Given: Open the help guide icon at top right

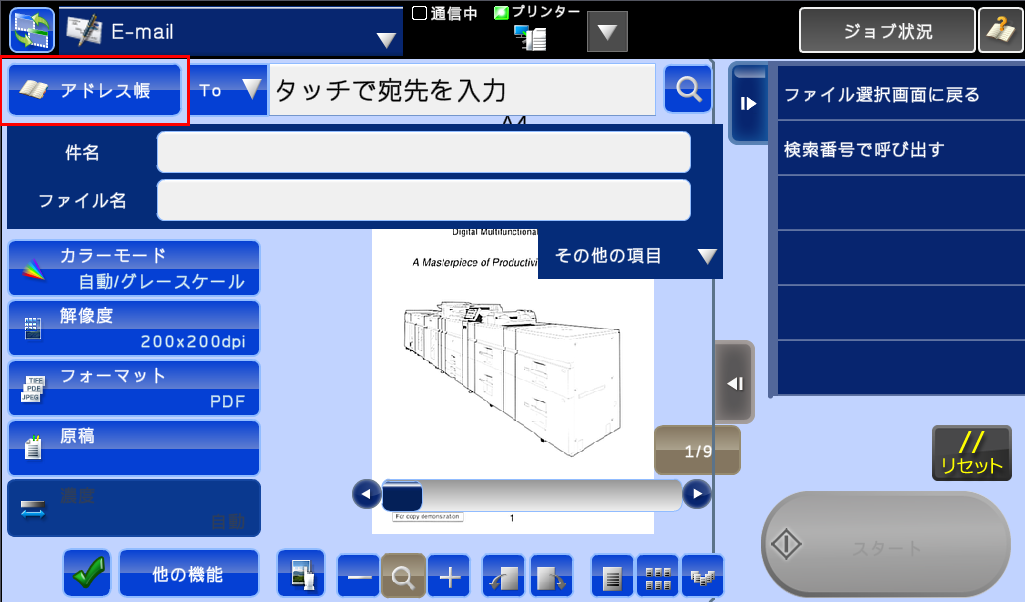Looking at the screenshot, I should point(1000,30).
